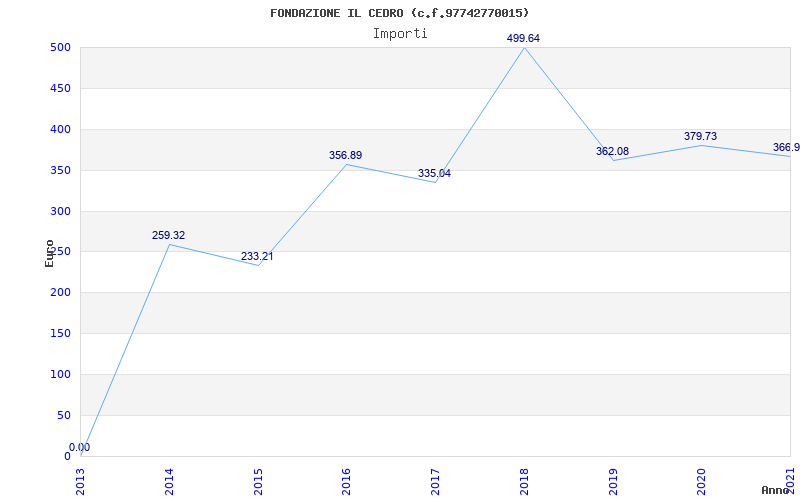Select the 0.00 starting data label
This screenshot has height=500, width=800.
[80, 447]
